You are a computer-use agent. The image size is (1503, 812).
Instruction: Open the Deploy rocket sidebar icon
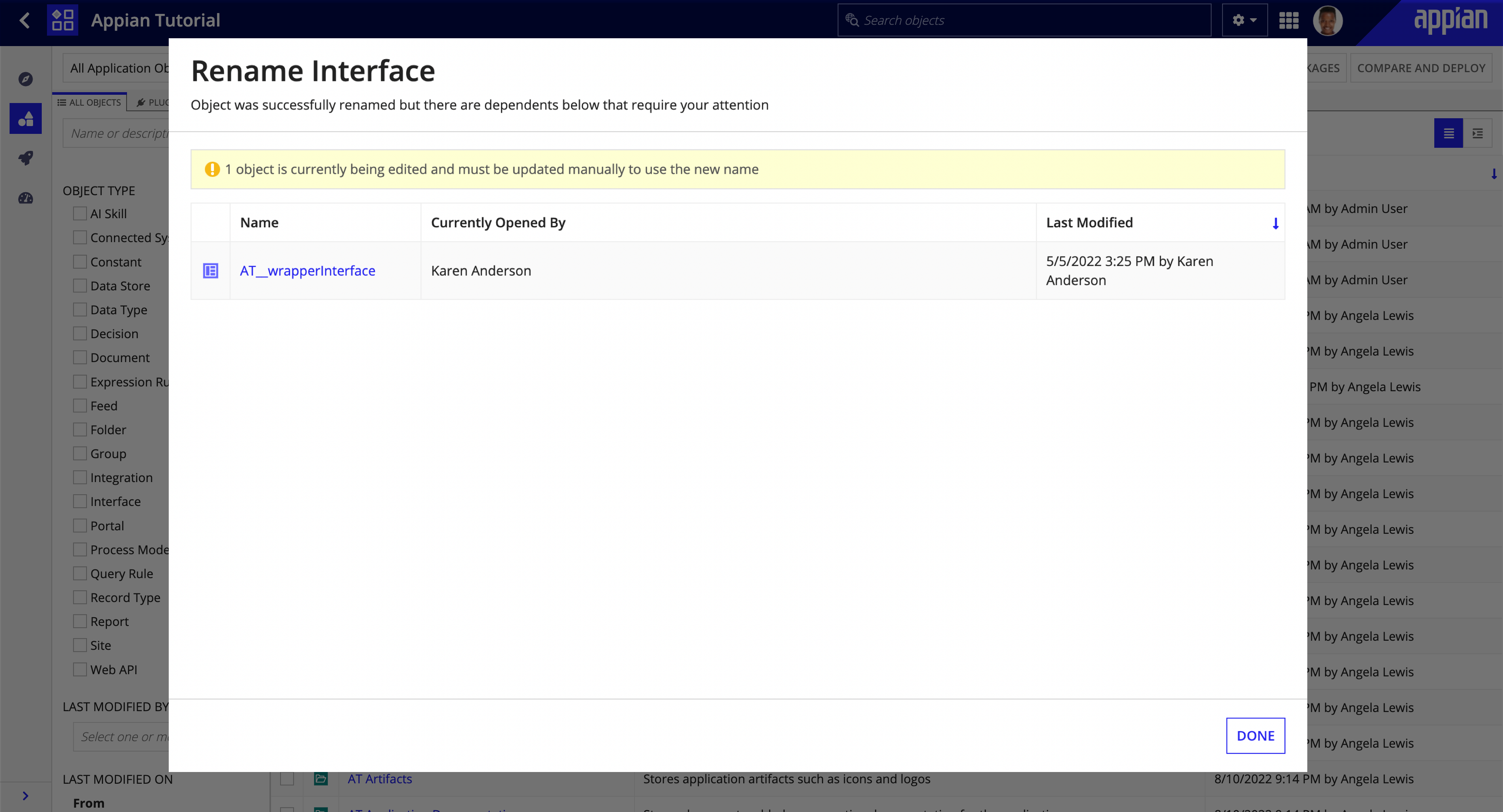click(25, 158)
